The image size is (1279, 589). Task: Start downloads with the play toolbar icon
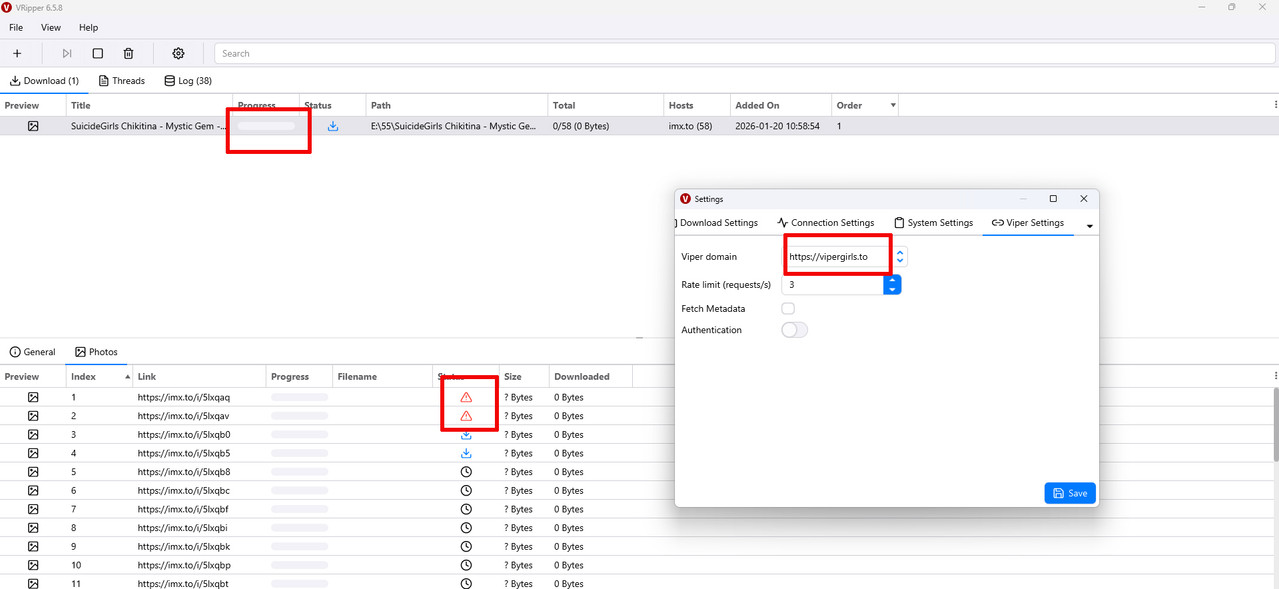point(67,53)
